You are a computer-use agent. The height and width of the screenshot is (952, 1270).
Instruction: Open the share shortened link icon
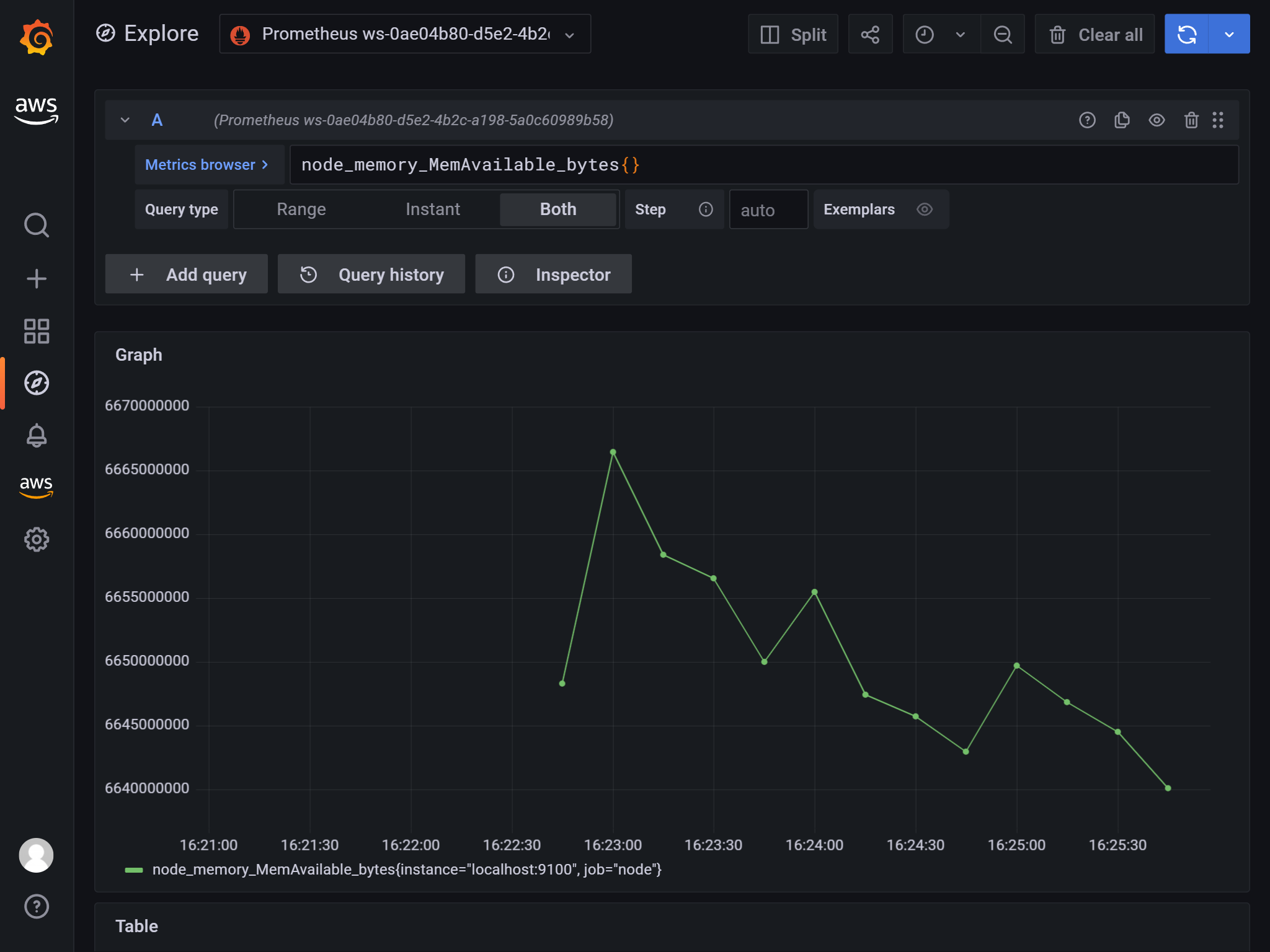(x=870, y=34)
